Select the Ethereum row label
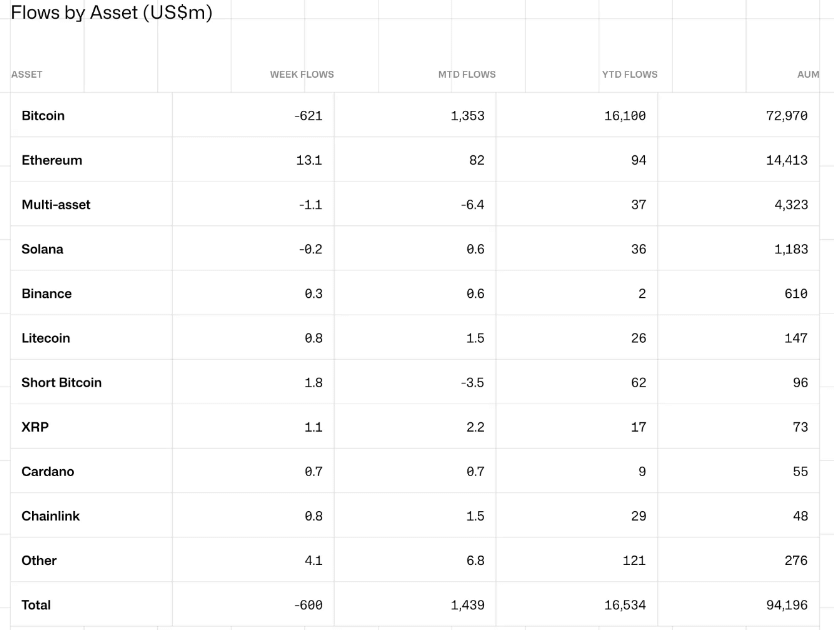 click(x=52, y=160)
